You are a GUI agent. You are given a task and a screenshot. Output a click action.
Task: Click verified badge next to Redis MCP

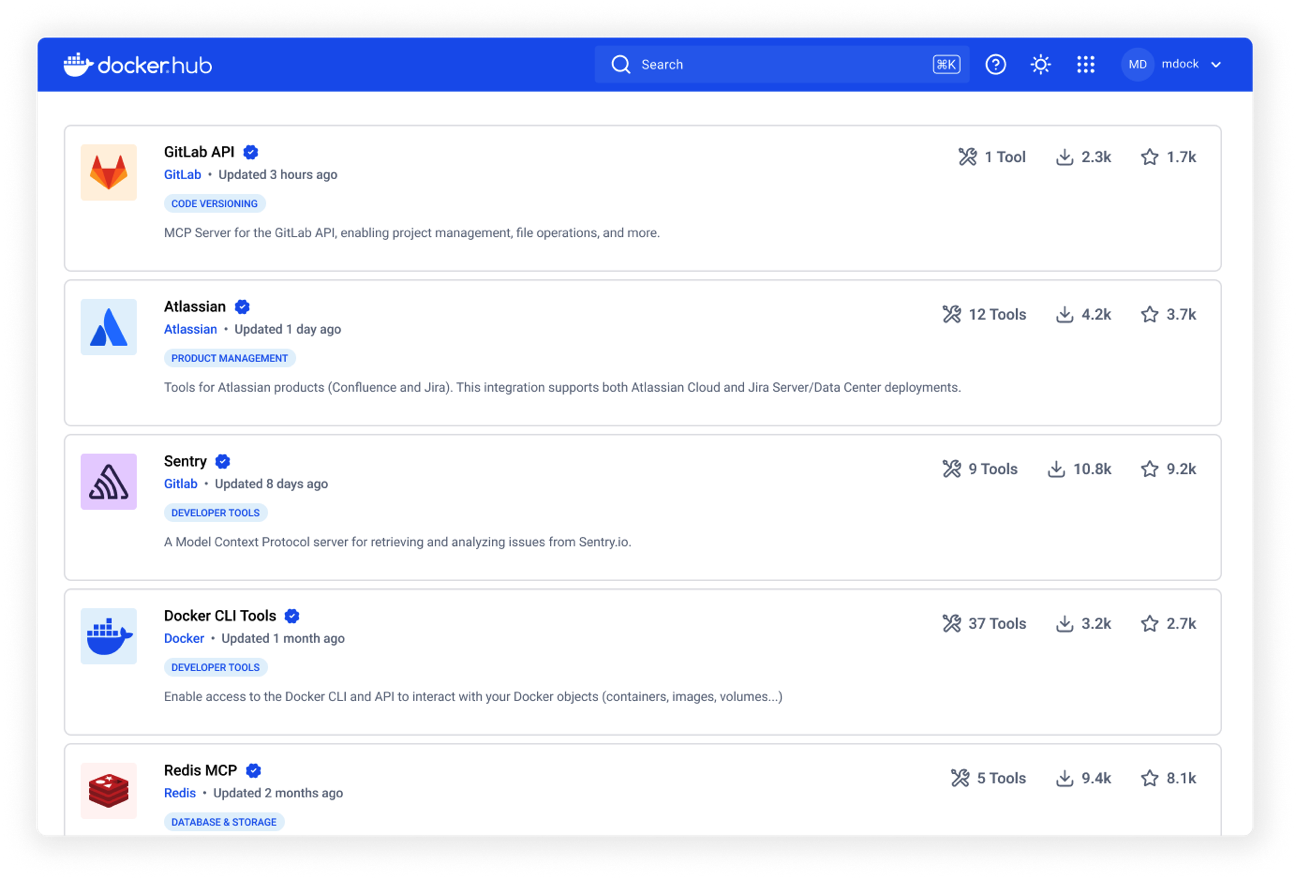point(254,771)
